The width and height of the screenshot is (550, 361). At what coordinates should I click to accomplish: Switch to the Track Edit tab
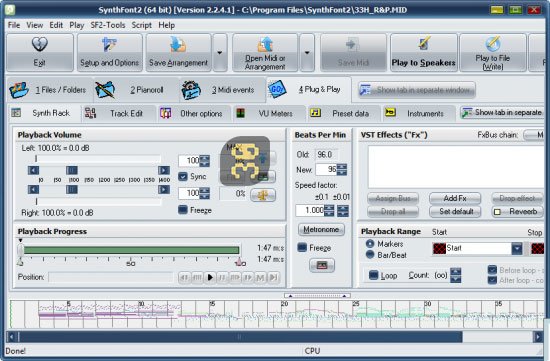[119, 113]
